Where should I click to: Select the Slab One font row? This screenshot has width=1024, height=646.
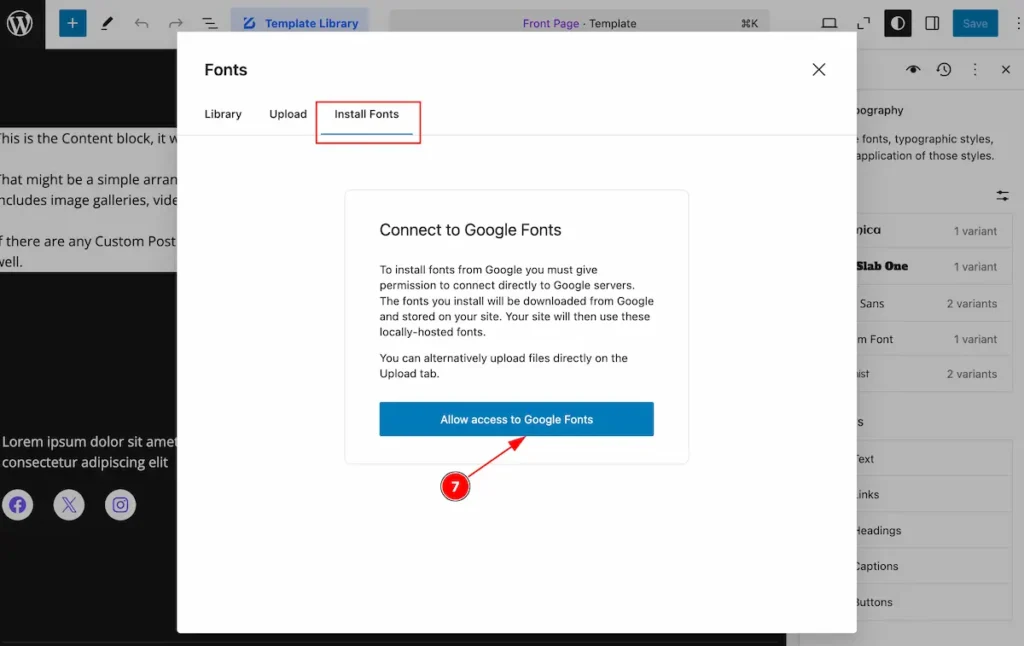935,266
